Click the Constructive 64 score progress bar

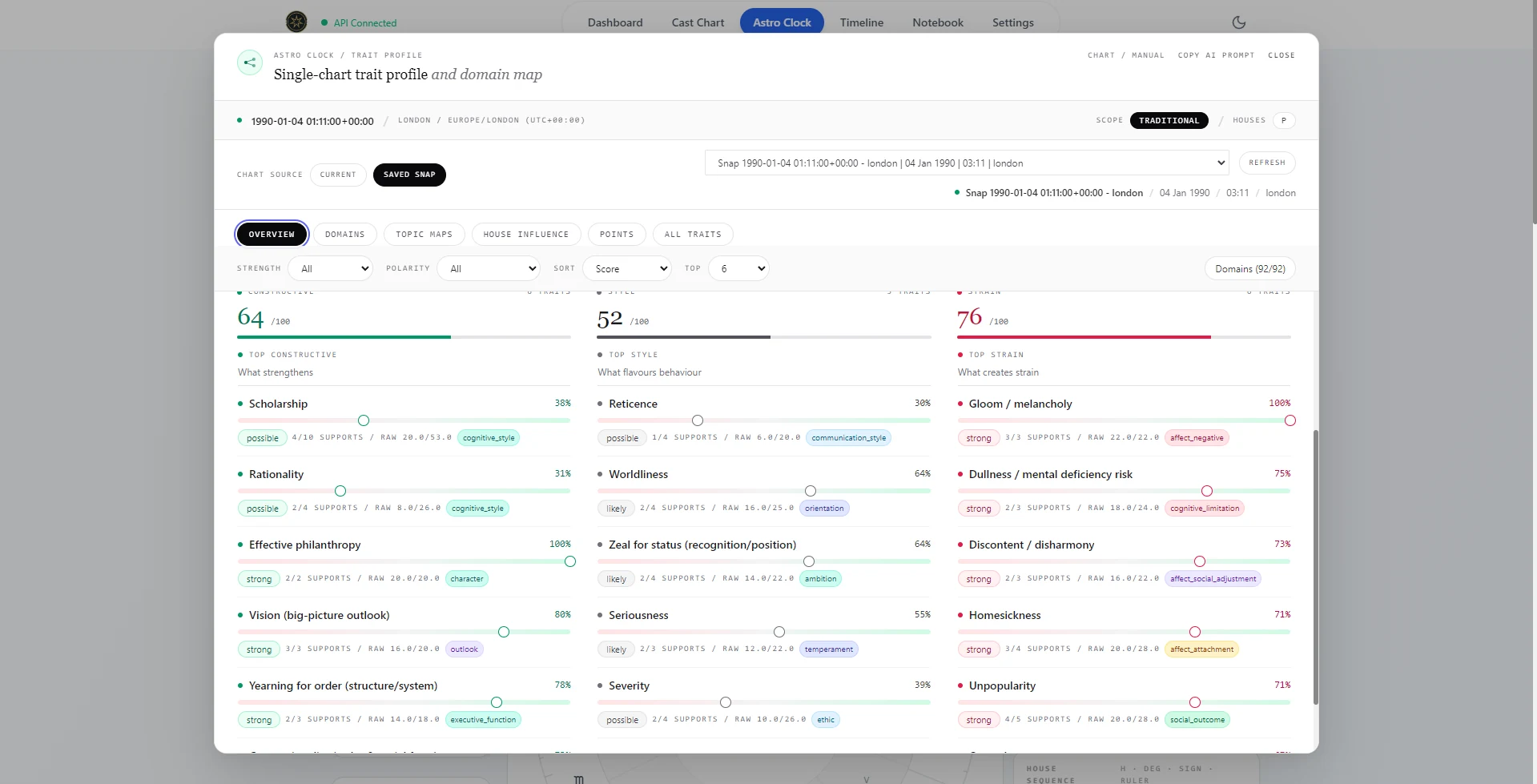point(404,337)
